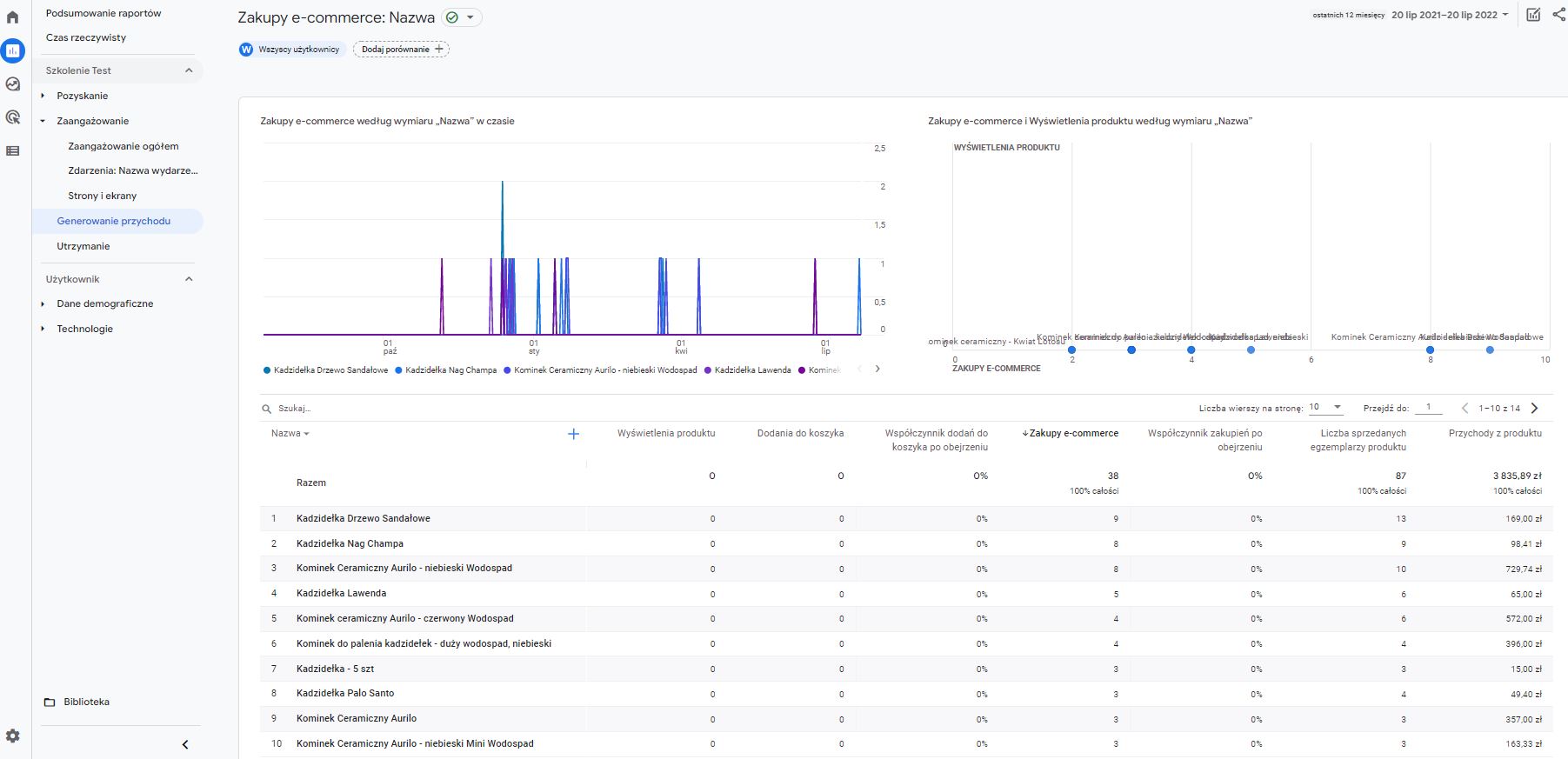Open Strony i ekrany report
1568x759 pixels.
click(x=103, y=196)
